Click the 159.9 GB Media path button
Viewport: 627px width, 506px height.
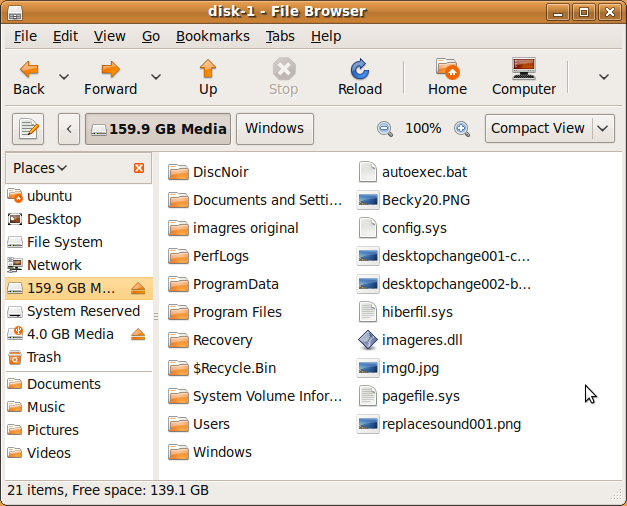pos(158,129)
